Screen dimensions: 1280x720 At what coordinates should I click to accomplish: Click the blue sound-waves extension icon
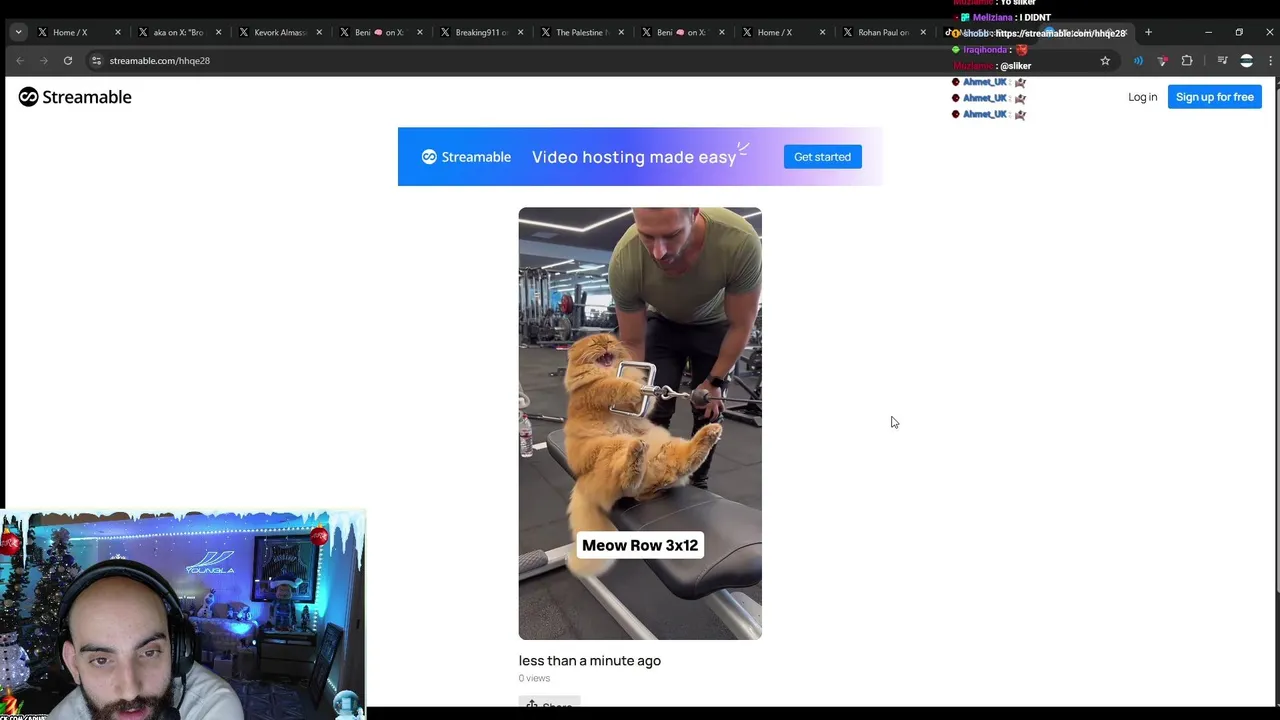pyautogui.click(x=1138, y=61)
